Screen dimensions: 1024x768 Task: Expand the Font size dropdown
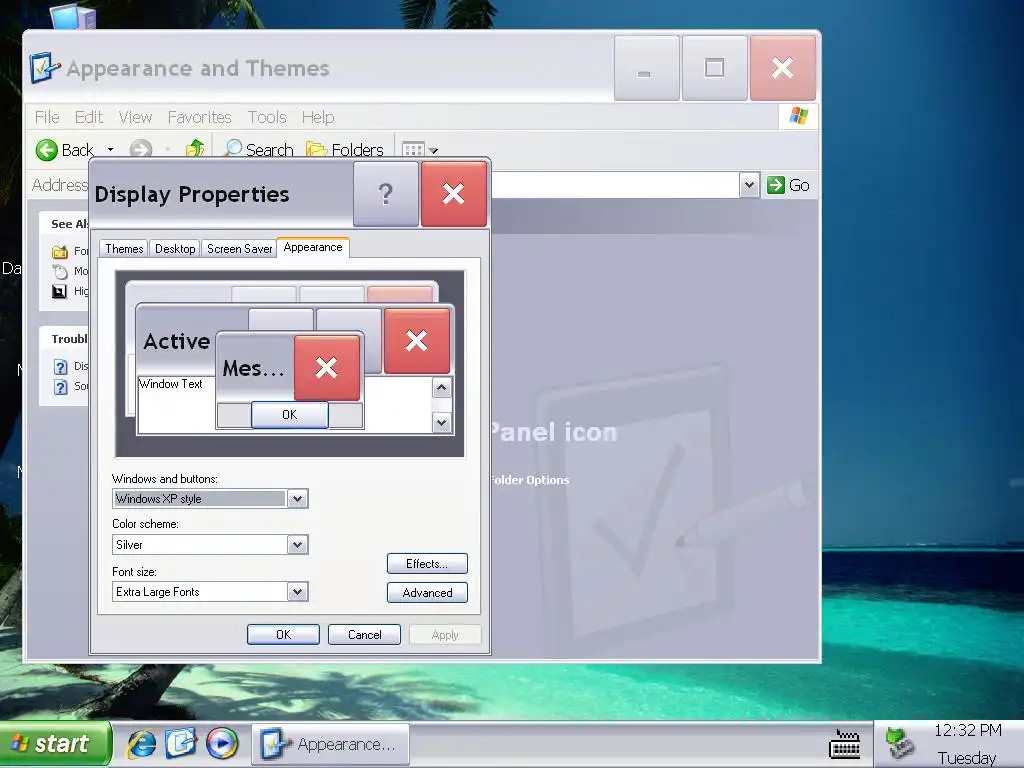297,592
